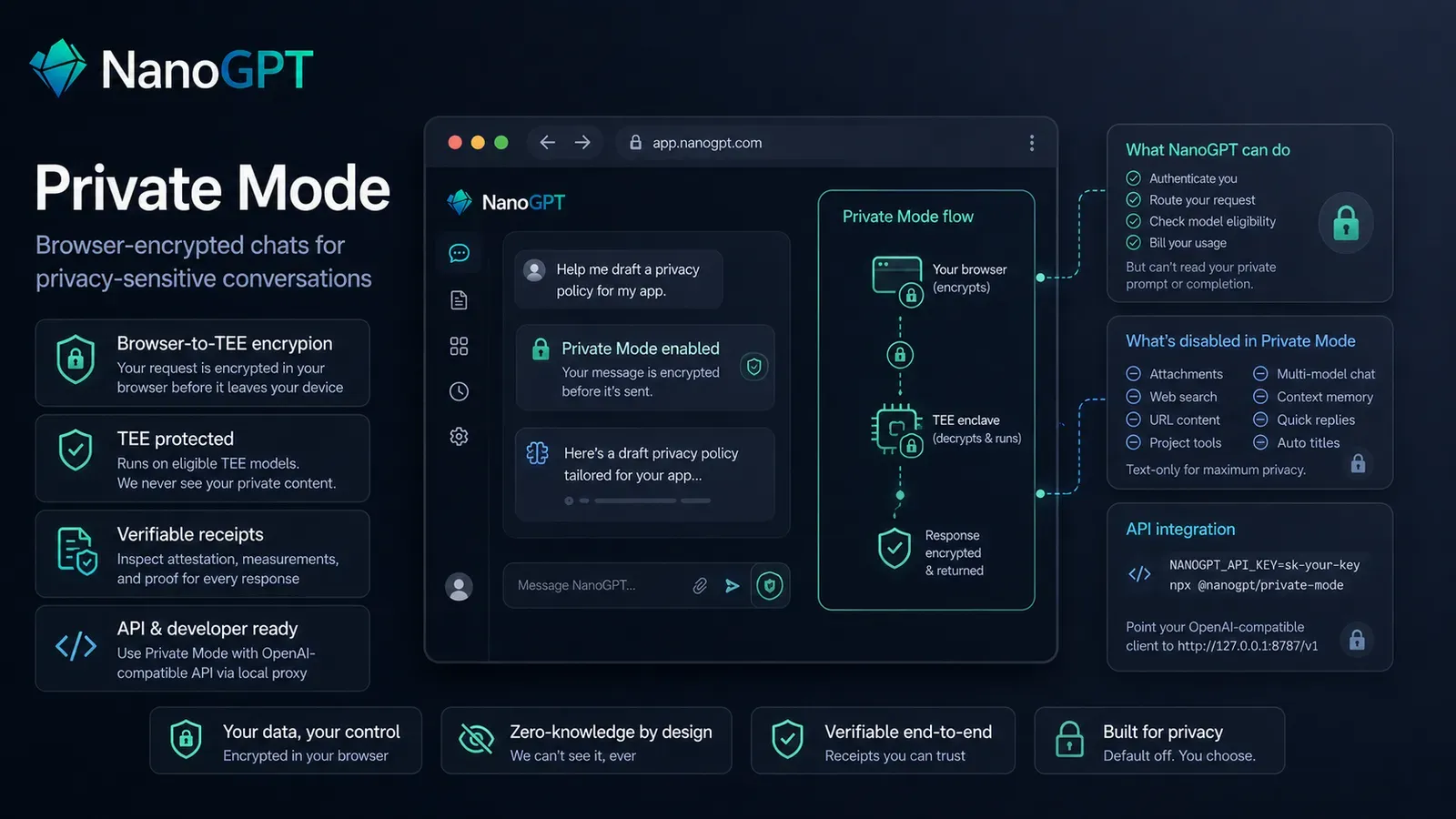The height and width of the screenshot is (819, 1456).
Task: Open the browser three-dot menu
Action: (1031, 143)
